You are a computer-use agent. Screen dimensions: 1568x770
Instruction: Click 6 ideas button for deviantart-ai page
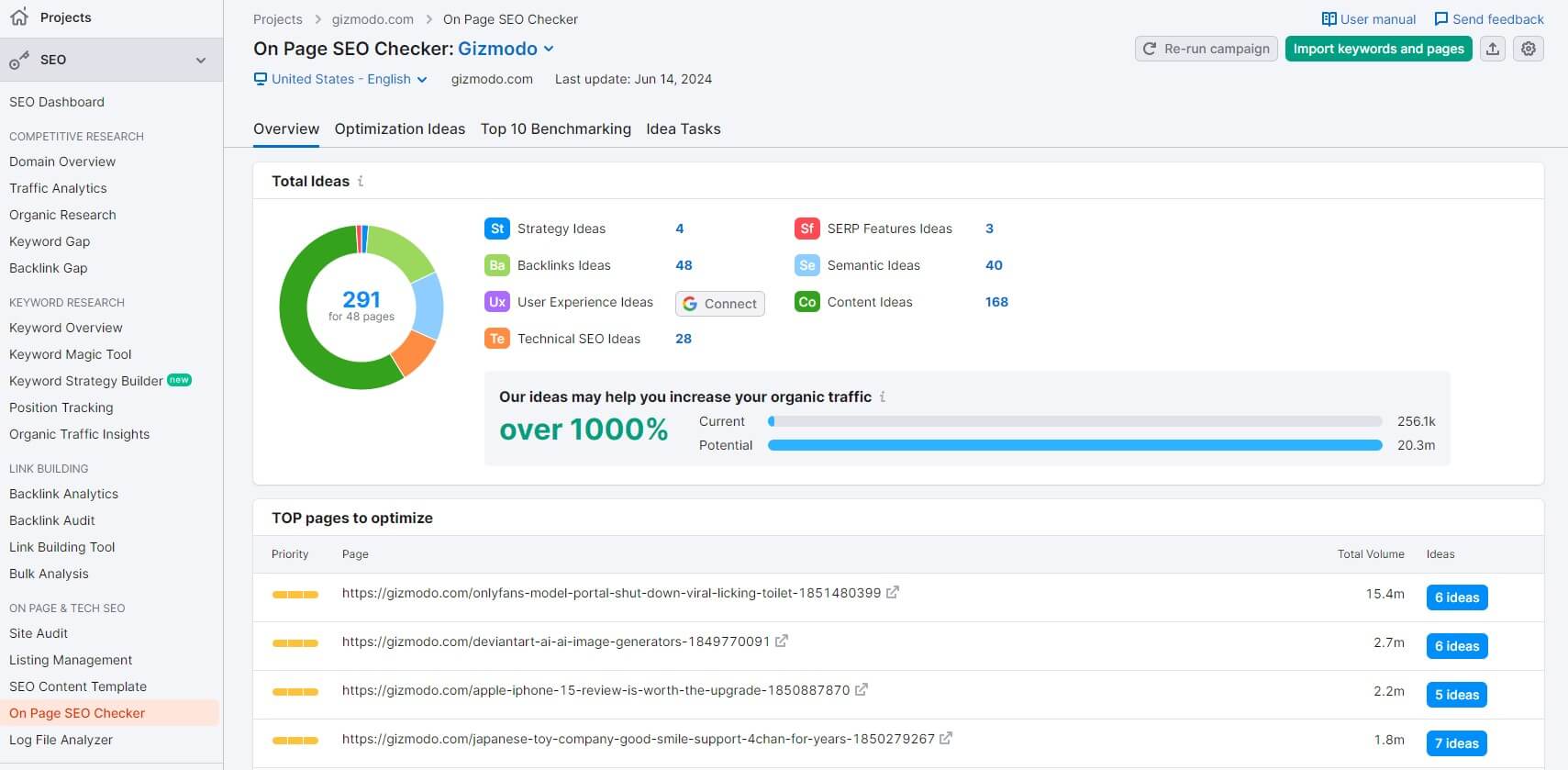click(x=1457, y=646)
